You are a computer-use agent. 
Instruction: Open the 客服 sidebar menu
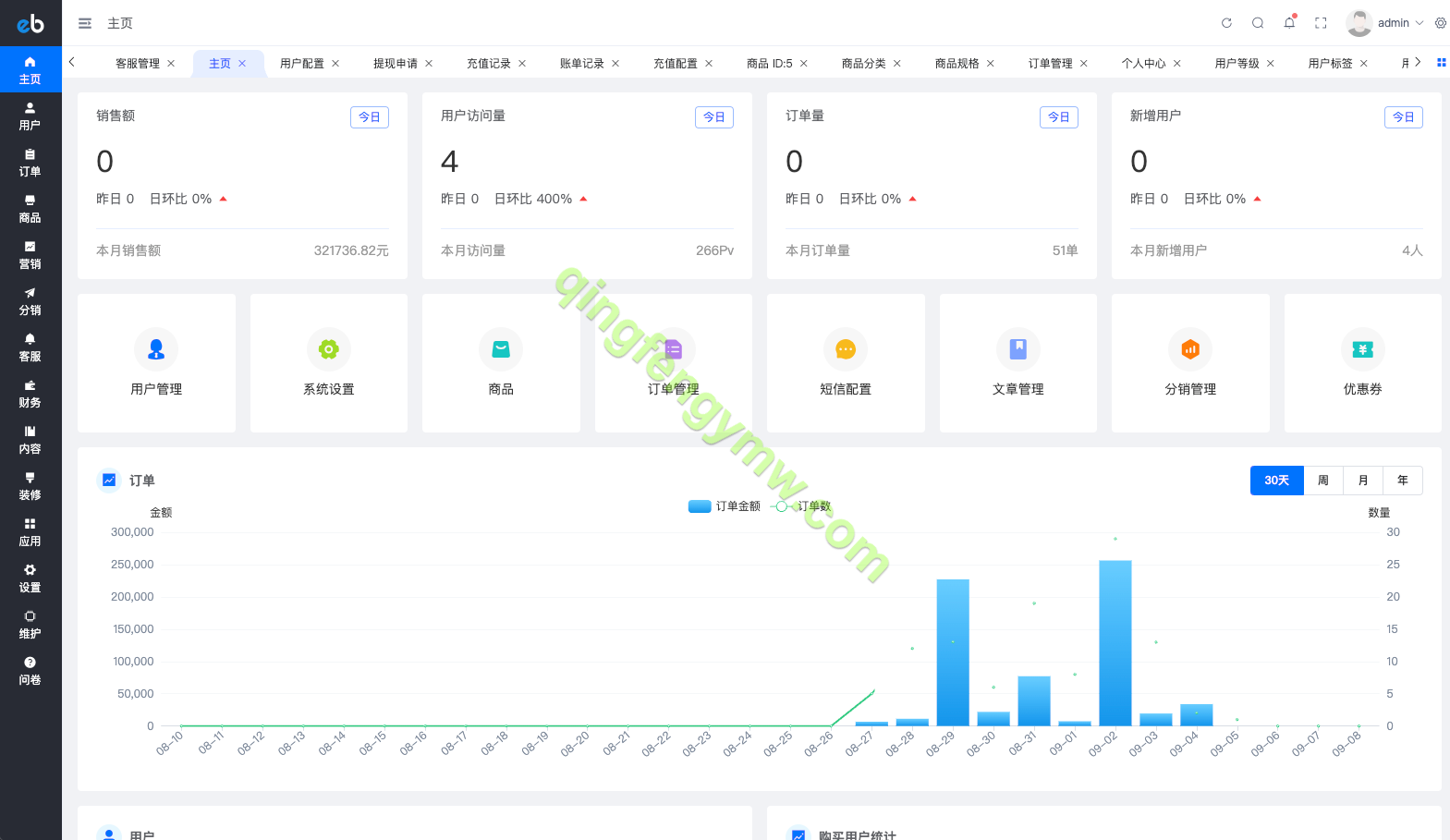(x=30, y=347)
